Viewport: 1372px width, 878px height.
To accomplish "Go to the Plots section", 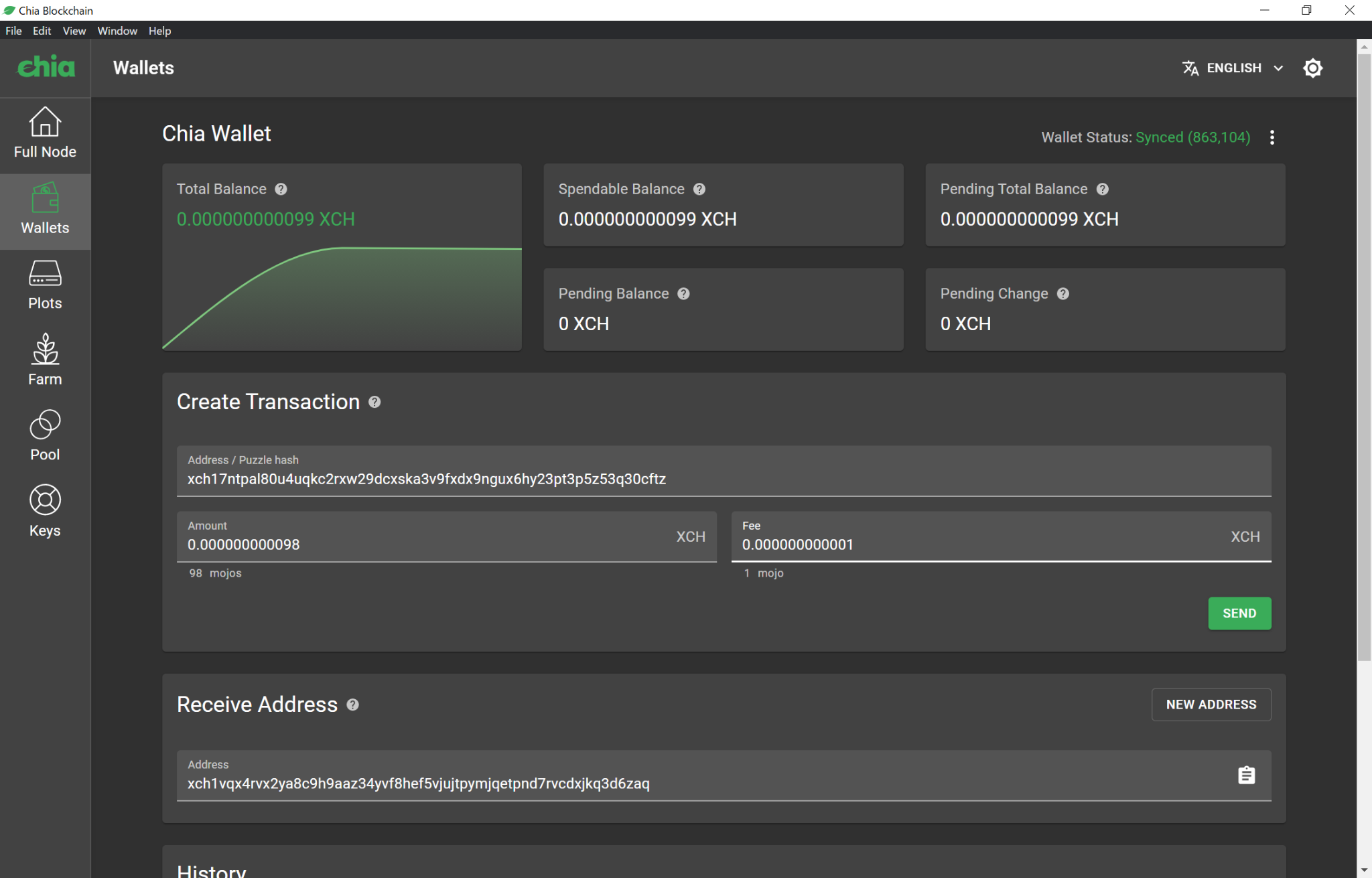I will click(x=45, y=285).
